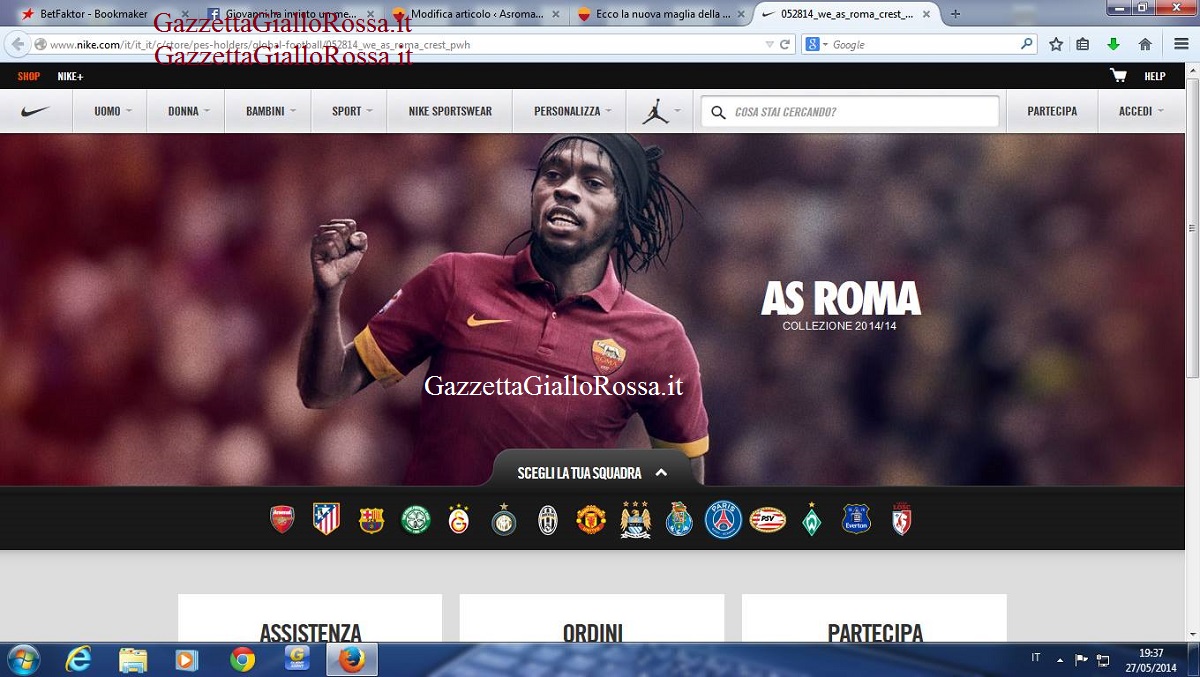Go back with the browser back arrow

17,44
